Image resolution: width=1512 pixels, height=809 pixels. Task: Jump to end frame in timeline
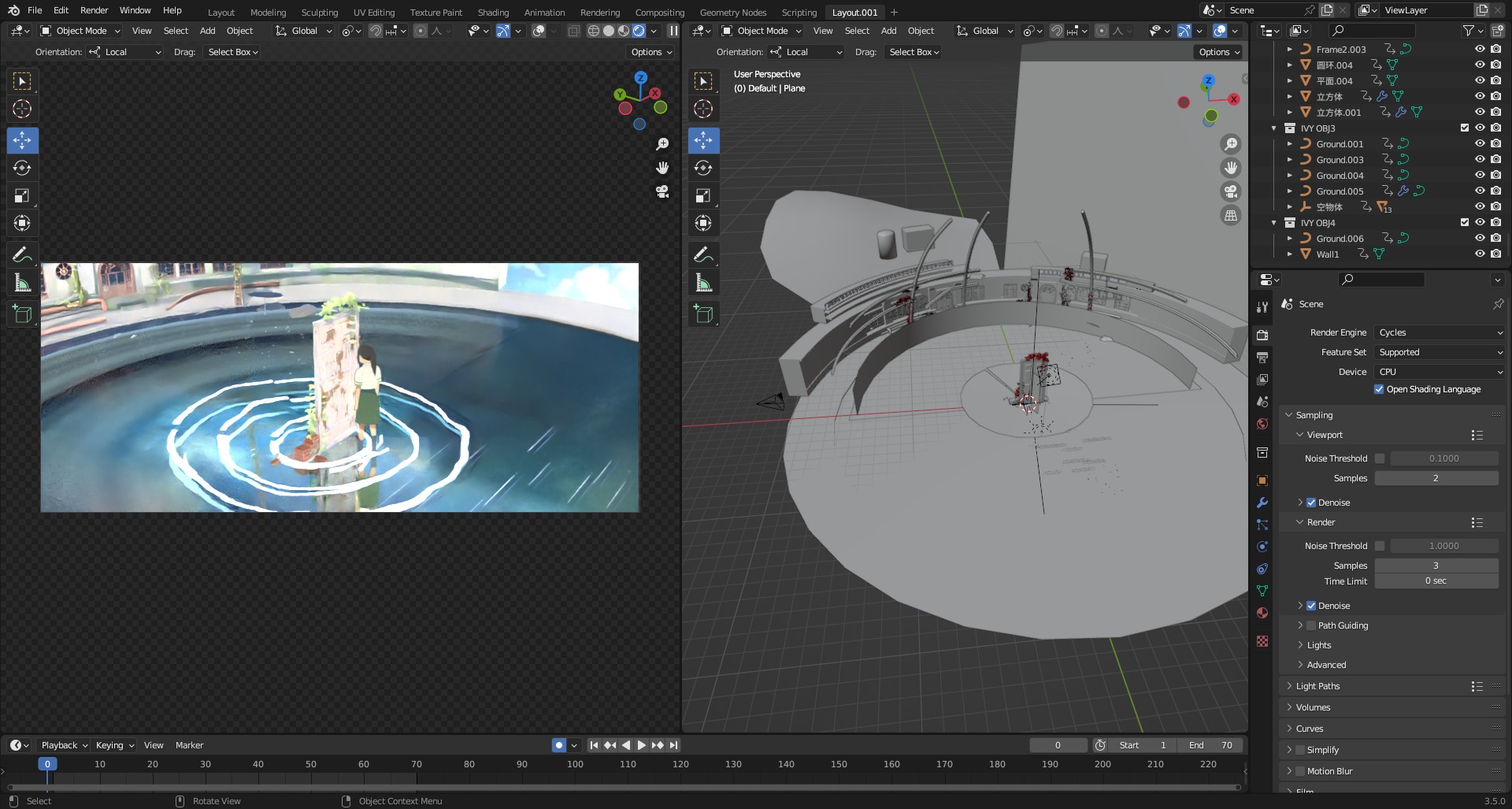(x=674, y=745)
